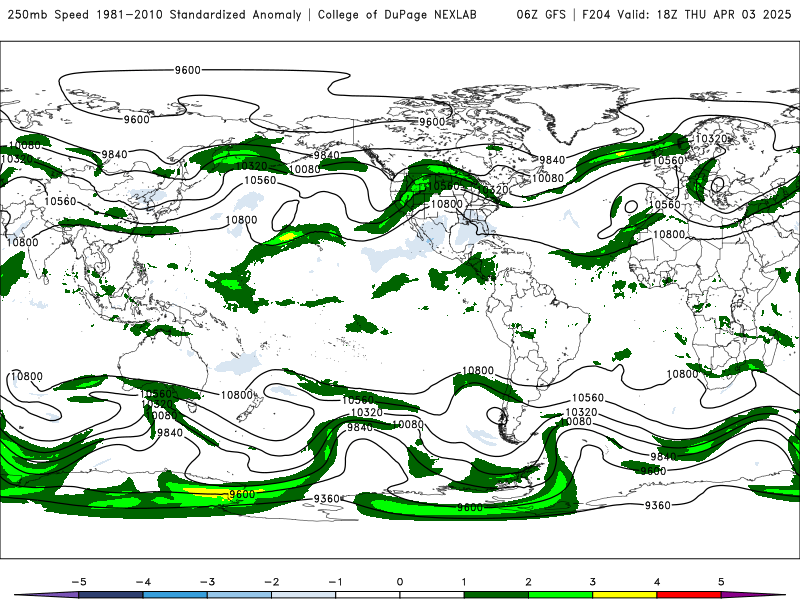Image resolution: width=800 pixels, height=600 pixels.
Task: Click the light blue -3 to -2 legend segment
Action: point(239,595)
